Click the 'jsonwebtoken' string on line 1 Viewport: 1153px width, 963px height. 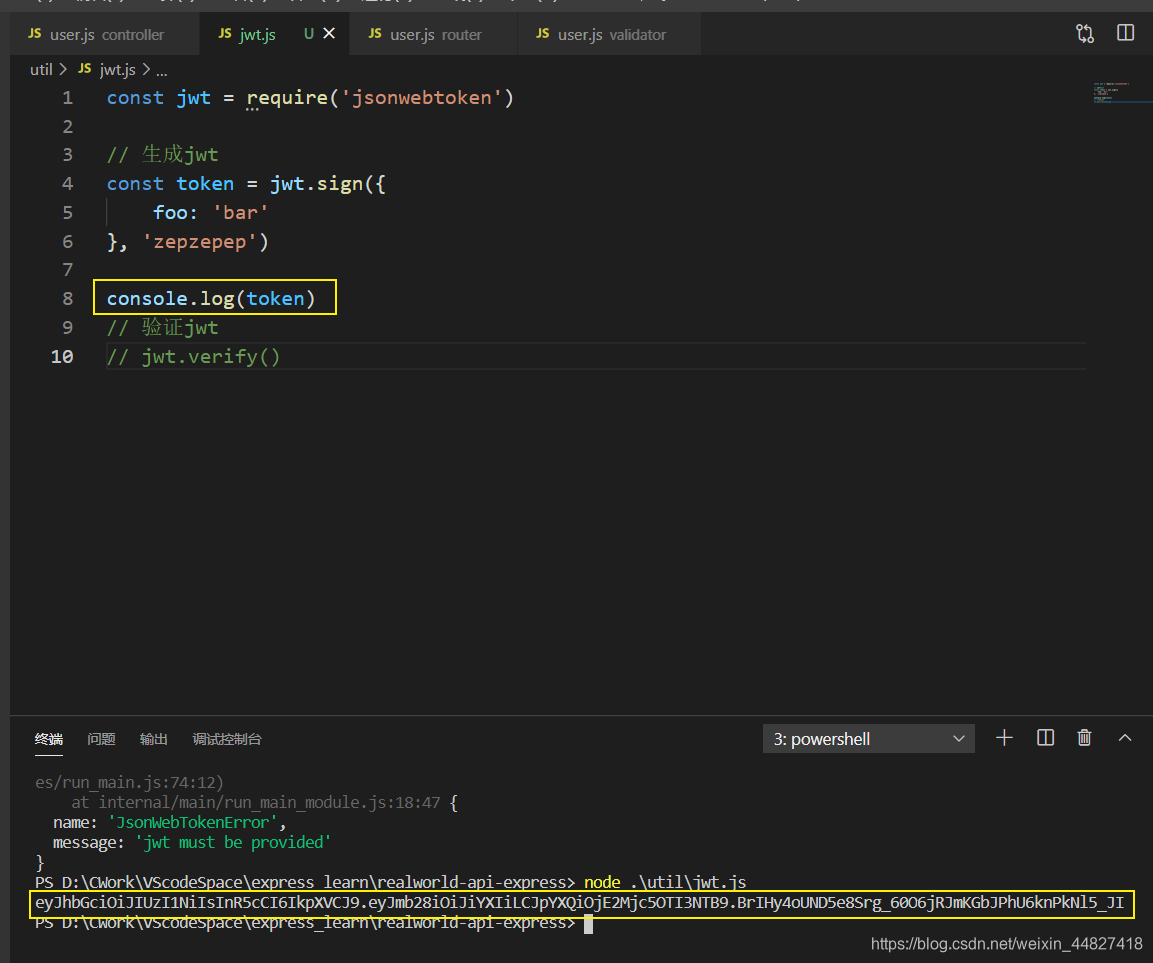point(421,98)
